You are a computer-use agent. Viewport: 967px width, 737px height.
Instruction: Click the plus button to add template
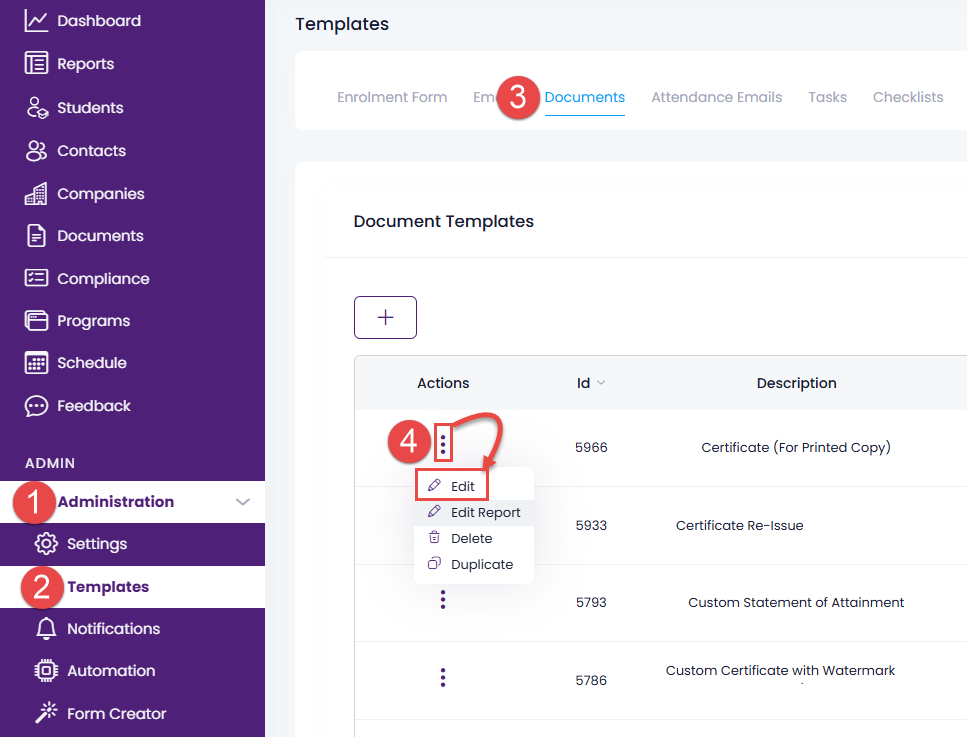point(385,318)
